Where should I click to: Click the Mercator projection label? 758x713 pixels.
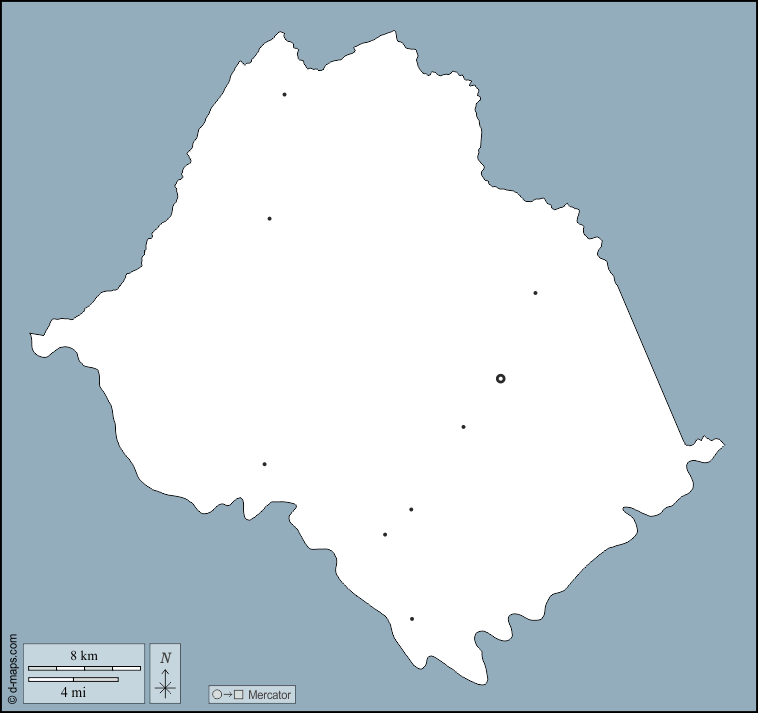coord(269,695)
